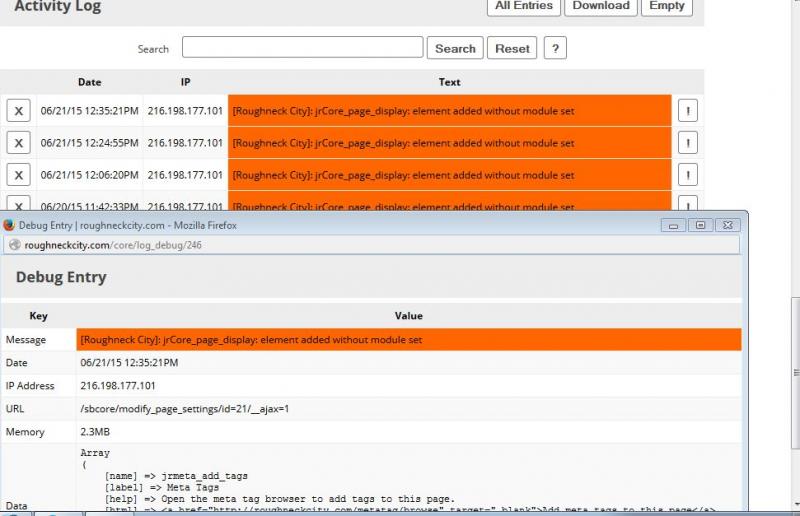Maximize the Debug Entry popup window
Screen dimensions: 800x516
[700, 226]
